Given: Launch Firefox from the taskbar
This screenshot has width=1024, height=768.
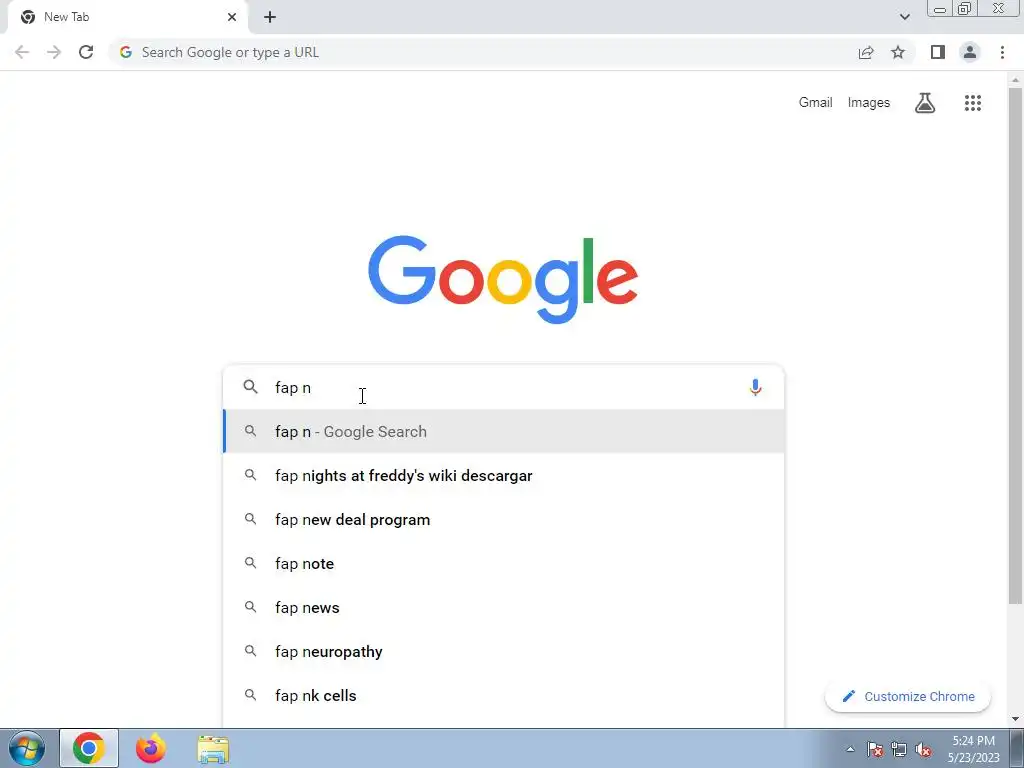Looking at the screenshot, I should click(x=151, y=748).
